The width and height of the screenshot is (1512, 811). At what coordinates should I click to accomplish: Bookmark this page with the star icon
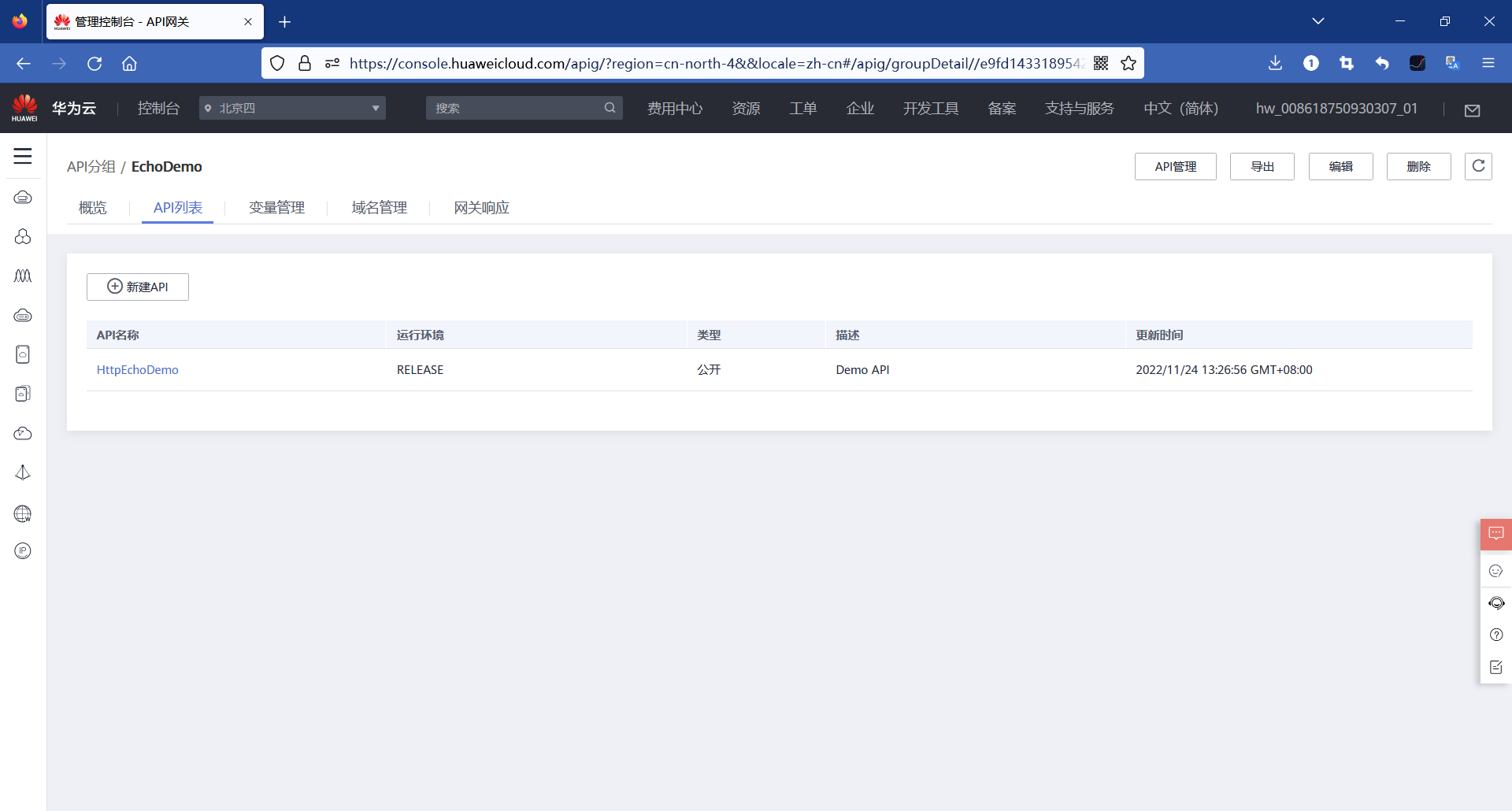[1128, 63]
